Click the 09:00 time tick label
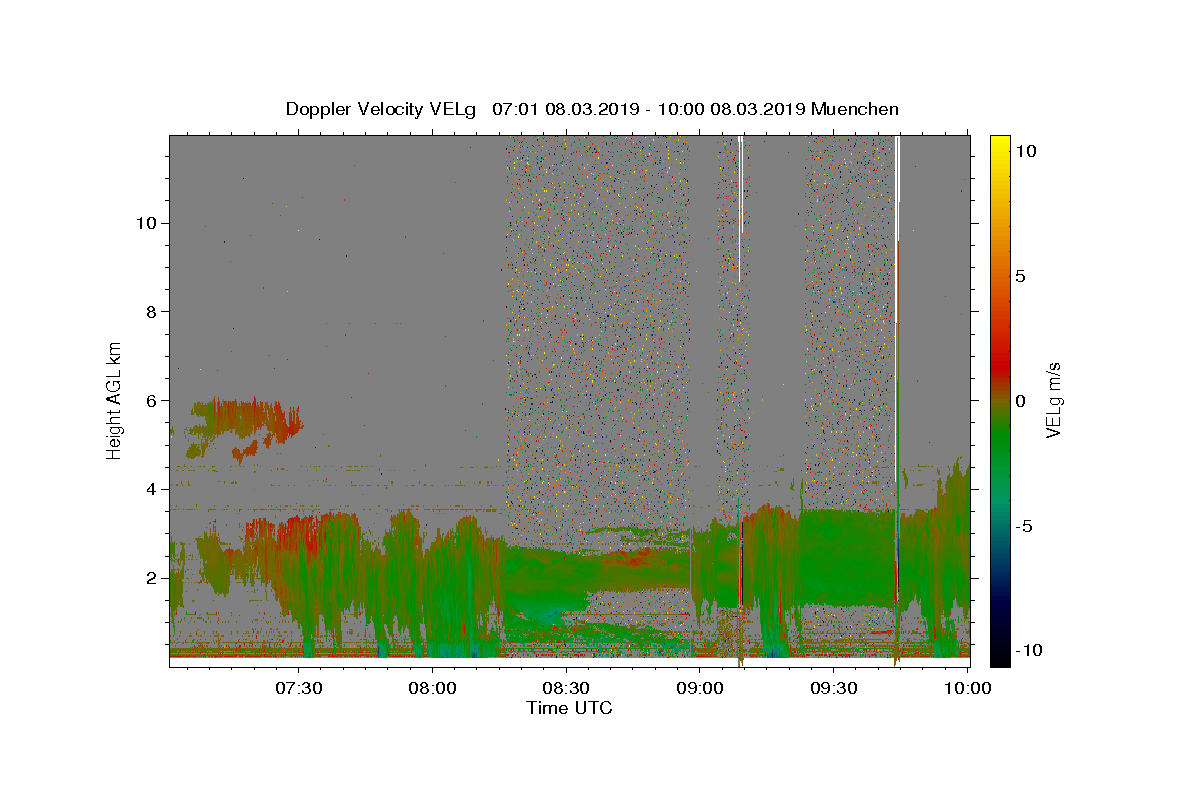This screenshot has height=800, width=1200. point(701,688)
